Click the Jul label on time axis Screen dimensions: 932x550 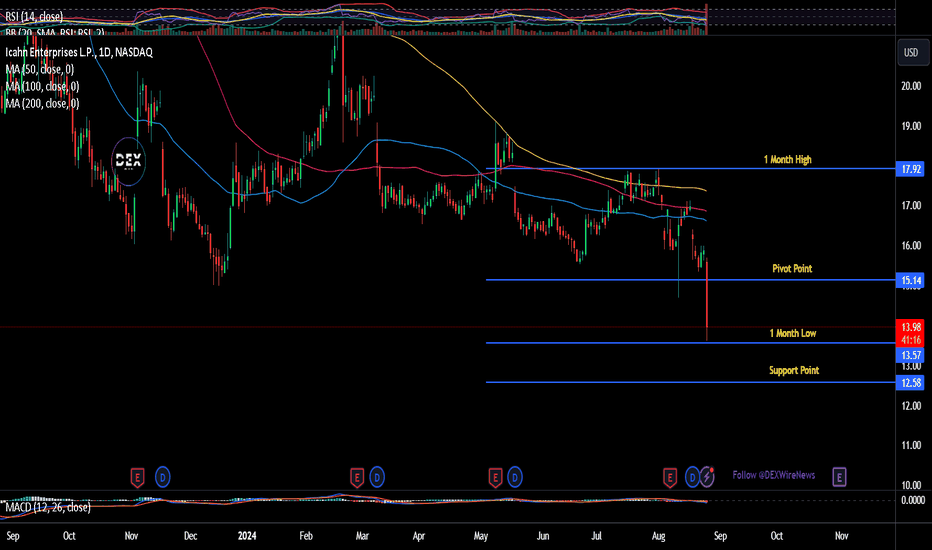point(596,536)
